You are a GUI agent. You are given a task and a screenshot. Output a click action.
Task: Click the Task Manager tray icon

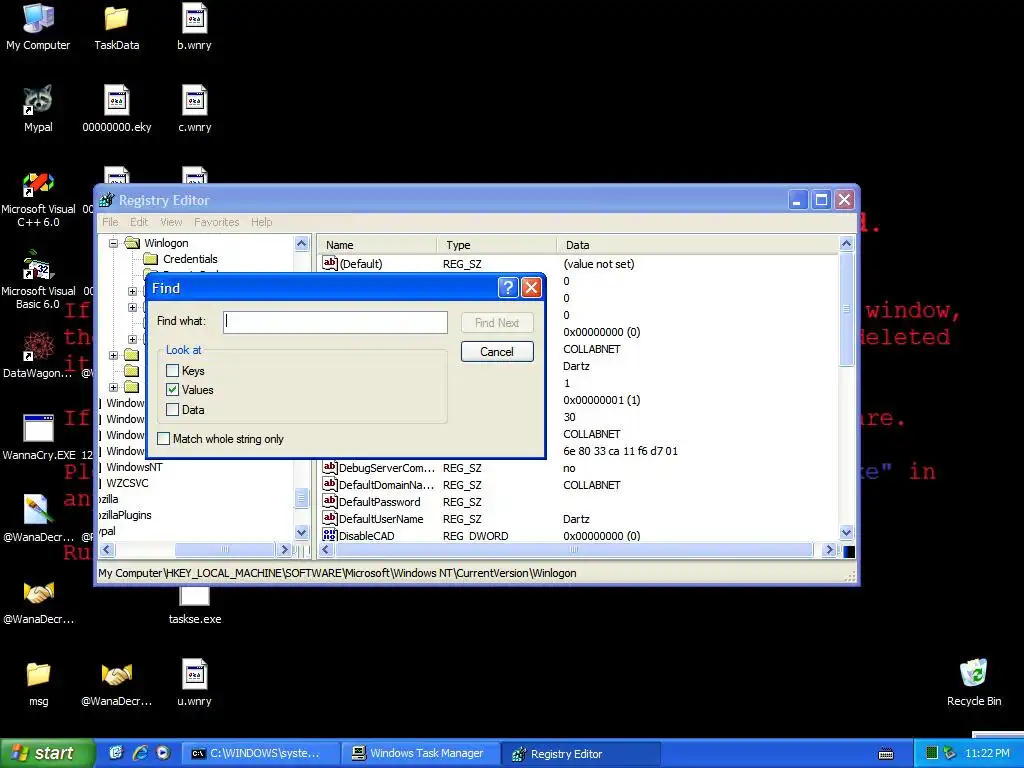932,753
